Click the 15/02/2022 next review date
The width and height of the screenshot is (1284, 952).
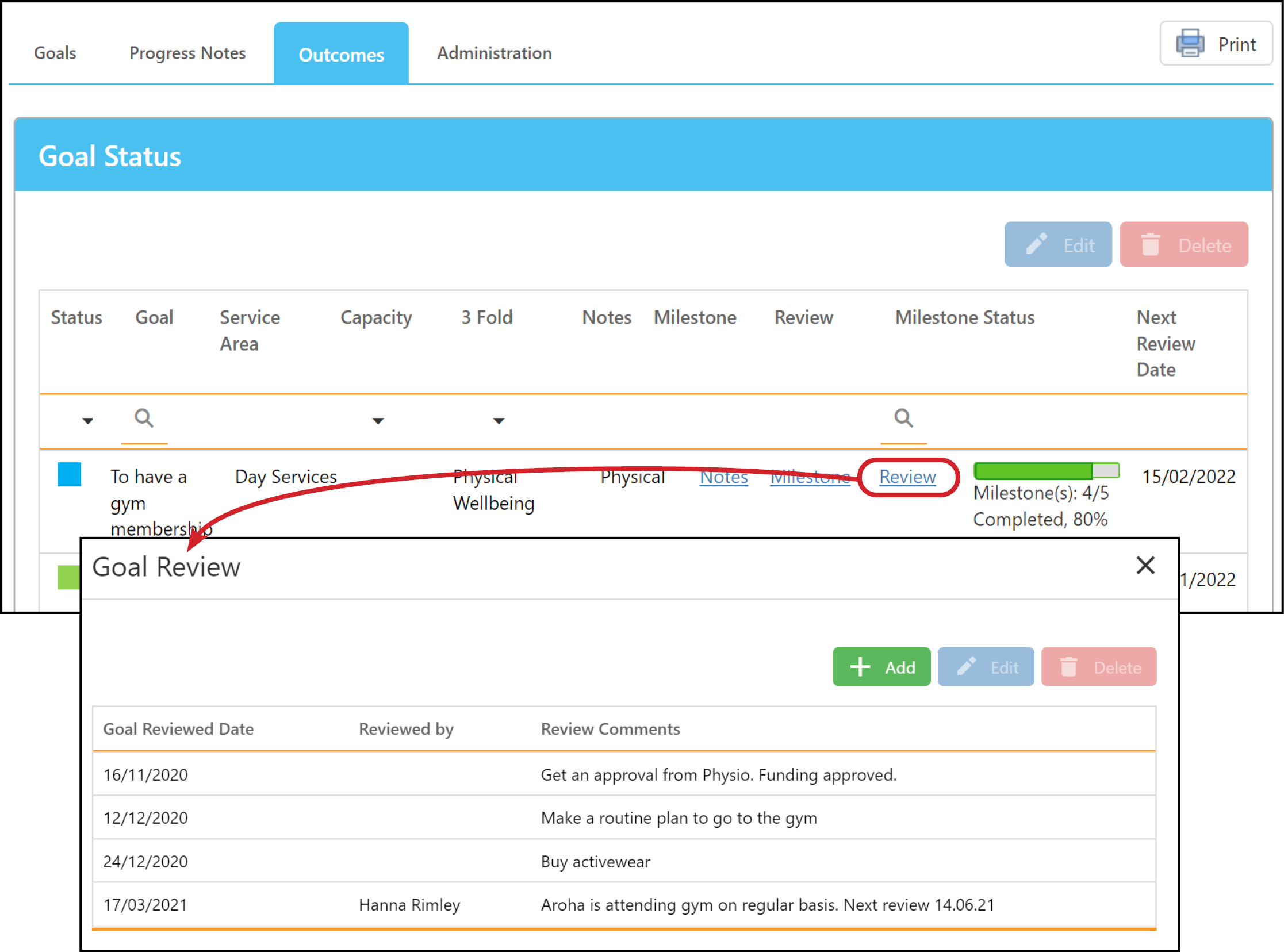click(x=1189, y=477)
